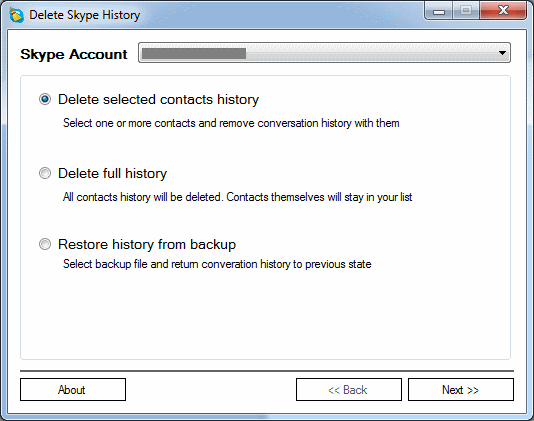The height and width of the screenshot is (421, 534).
Task: Click the Skype Account label
Action: coord(74,54)
